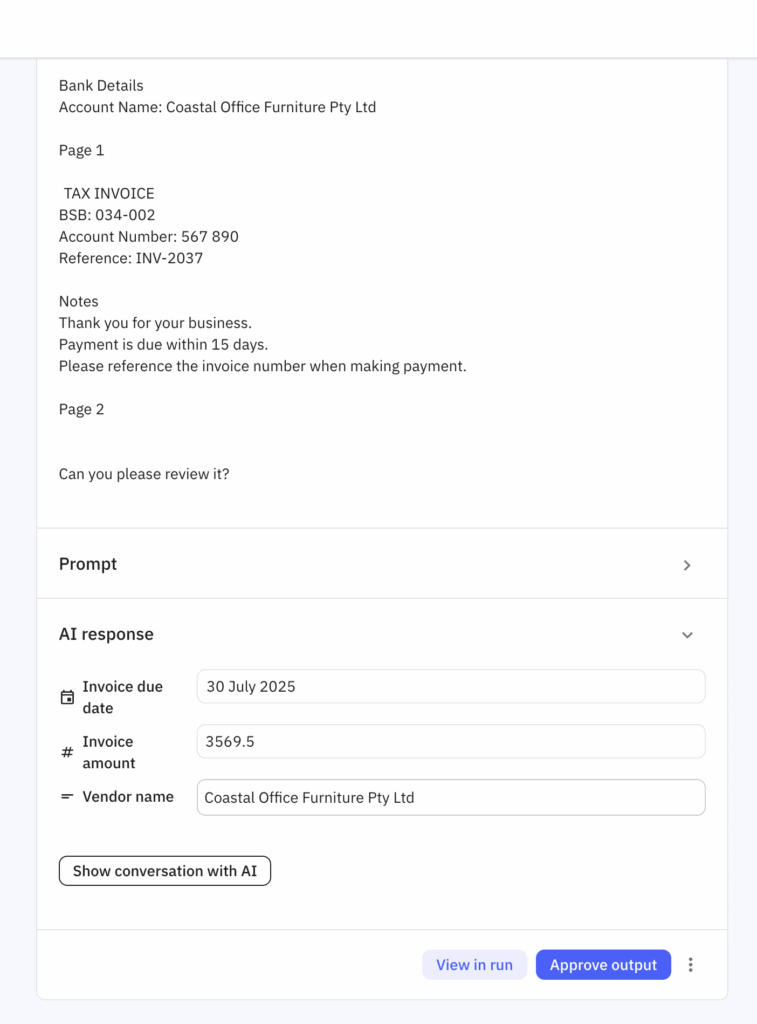Click the "Payment is due within 15 days" line
Viewport: 757px width, 1024px height.
(163, 345)
